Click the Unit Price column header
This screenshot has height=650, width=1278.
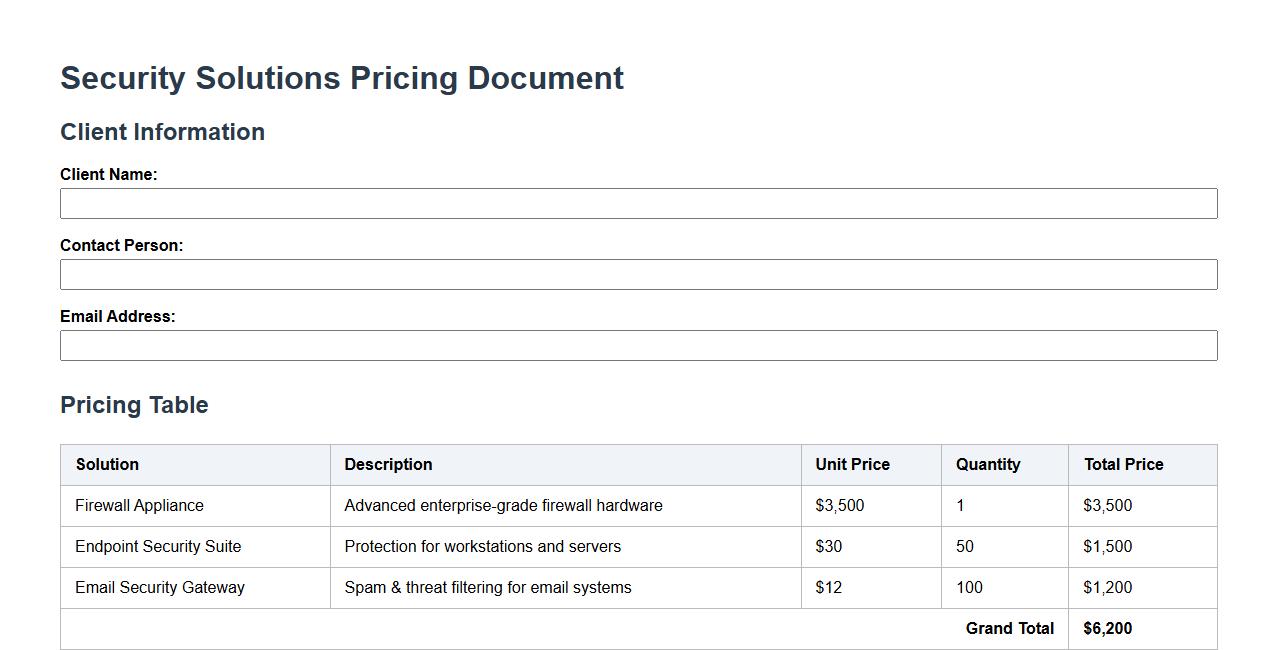(852, 464)
